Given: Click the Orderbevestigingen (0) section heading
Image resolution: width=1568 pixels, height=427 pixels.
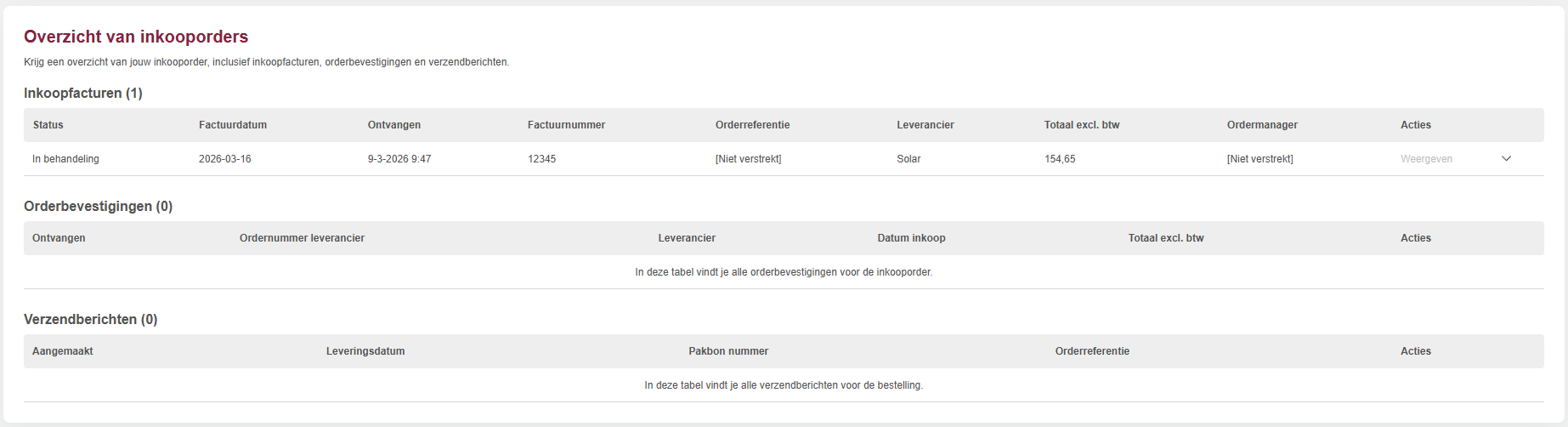Looking at the screenshot, I should [99, 207].
